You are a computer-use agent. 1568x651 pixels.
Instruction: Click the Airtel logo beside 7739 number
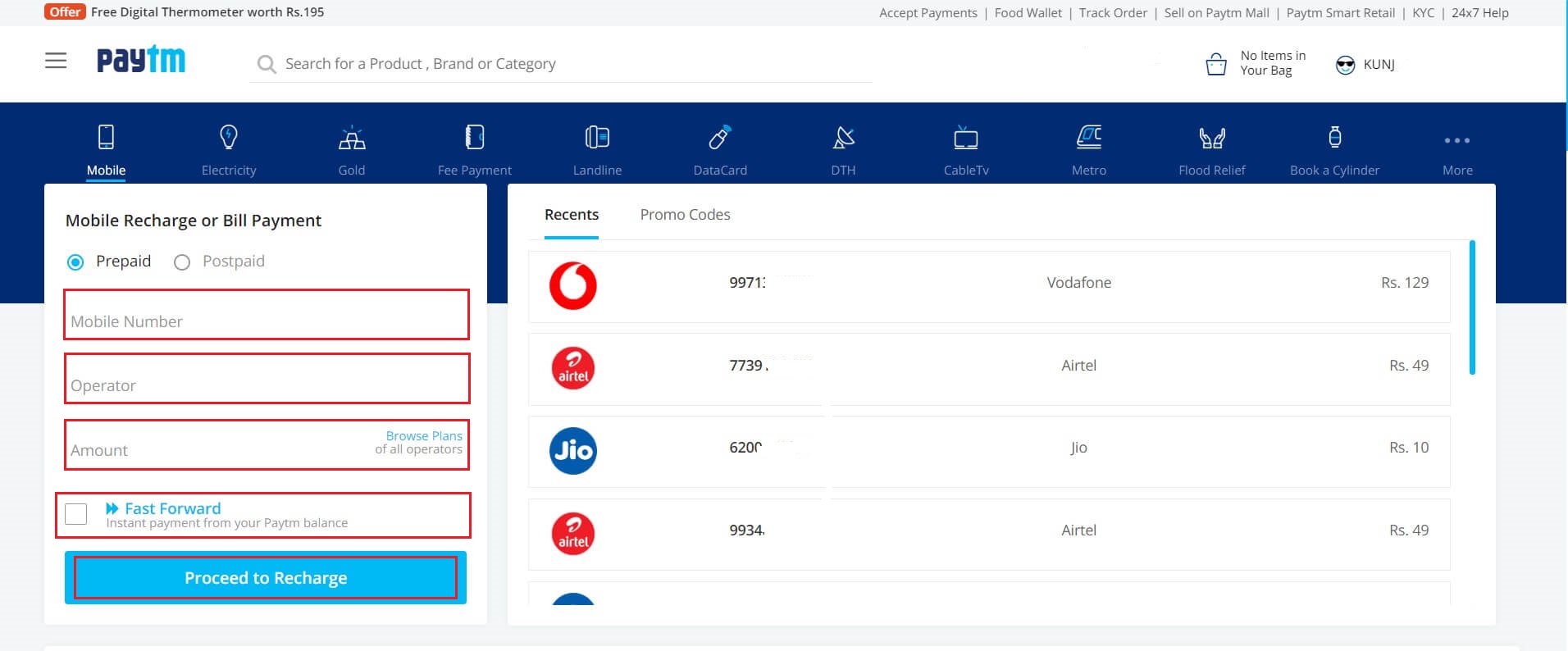click(573, 368)
